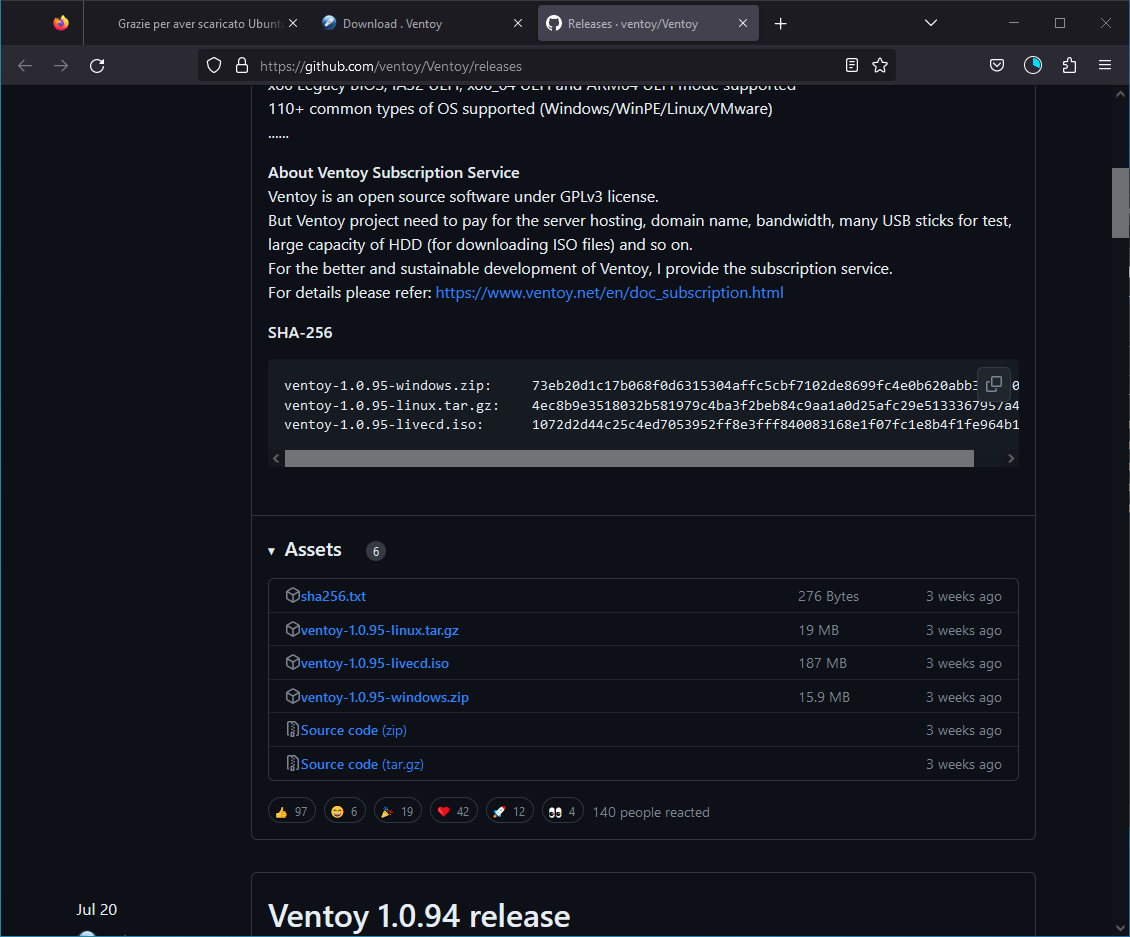Image resolution: width=1130 pixels, height=937 pixels.
Task: Close the Releases ventoy/Ventoy tab
Action: click(743, 23)
